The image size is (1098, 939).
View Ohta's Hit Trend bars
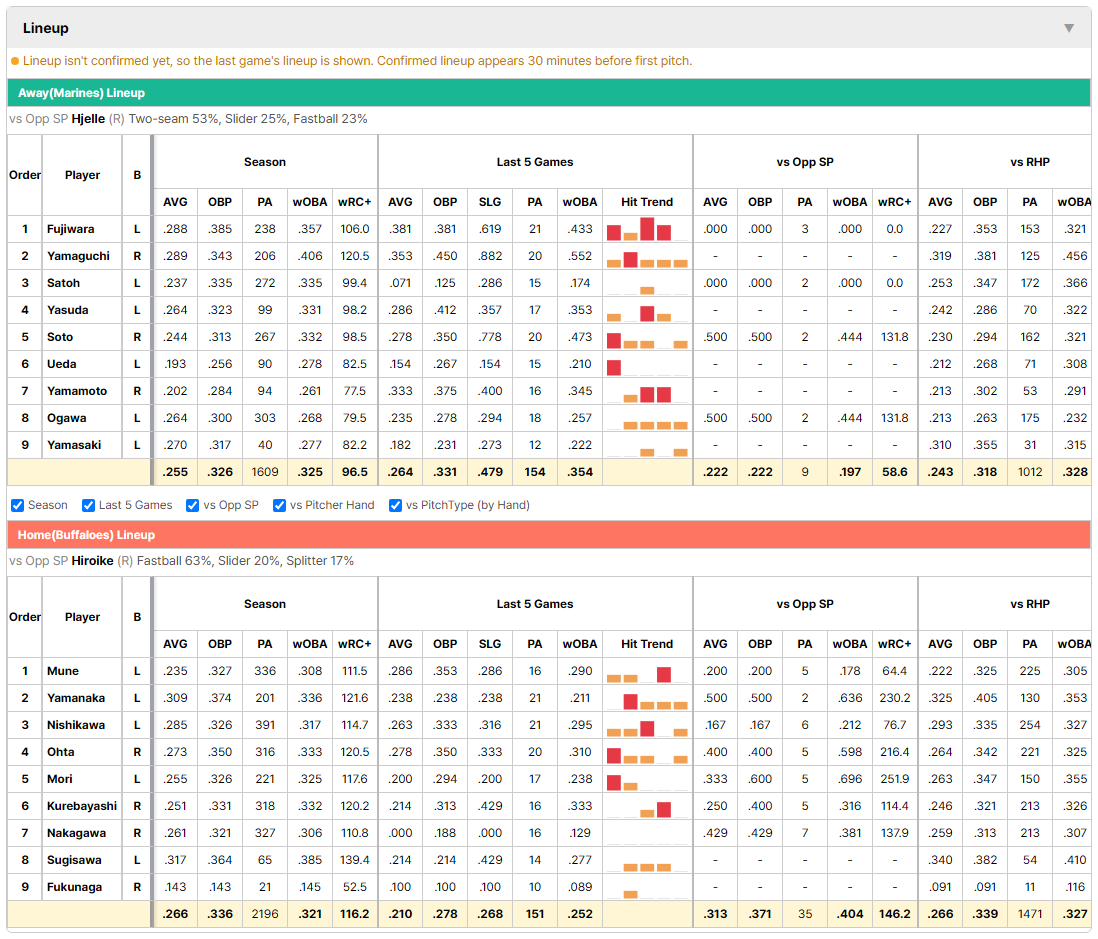click(647, 752)
